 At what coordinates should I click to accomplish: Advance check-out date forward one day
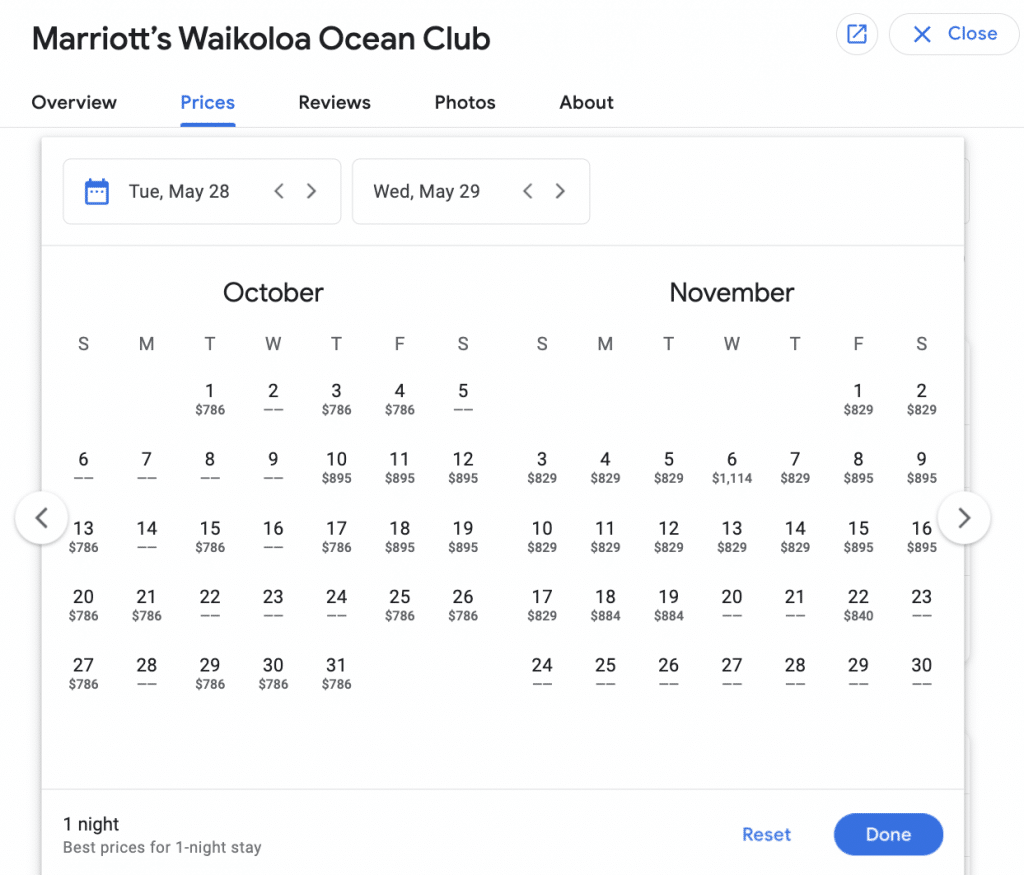560,192
